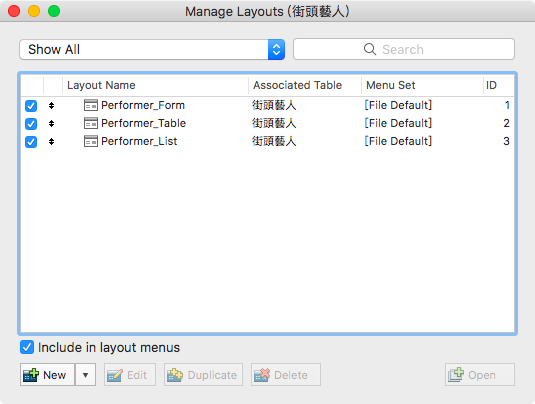
Task: Click associated table cell of Performer_Form
Action: [x=274, y=105]
